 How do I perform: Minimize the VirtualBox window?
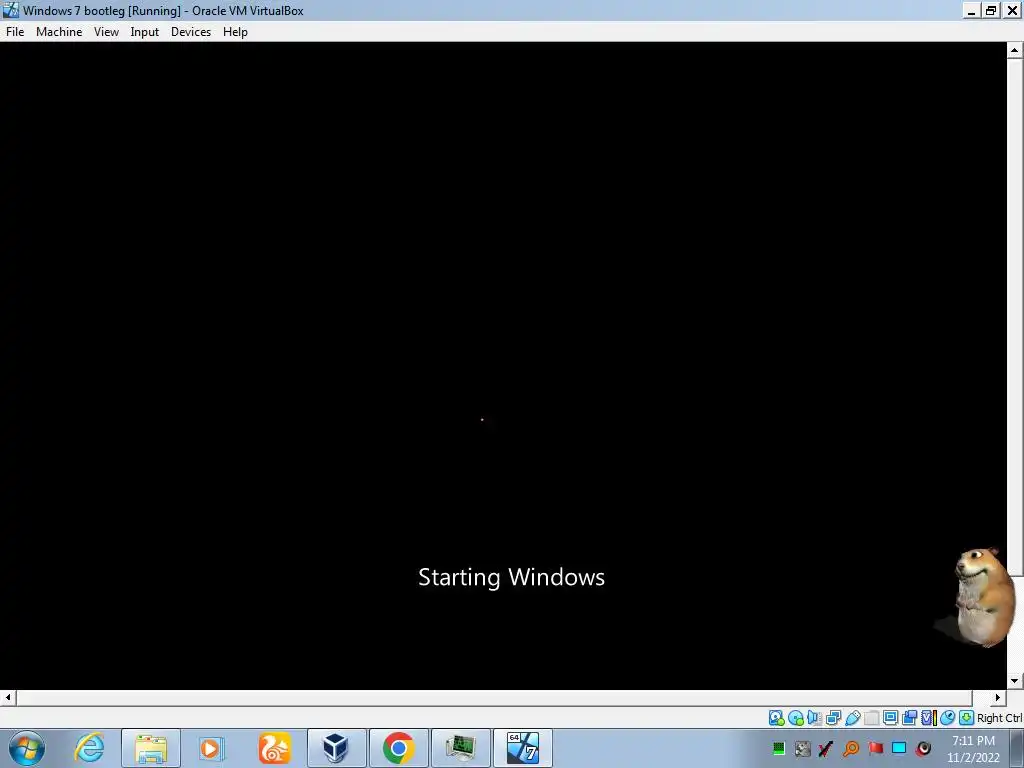pos(972,10)
